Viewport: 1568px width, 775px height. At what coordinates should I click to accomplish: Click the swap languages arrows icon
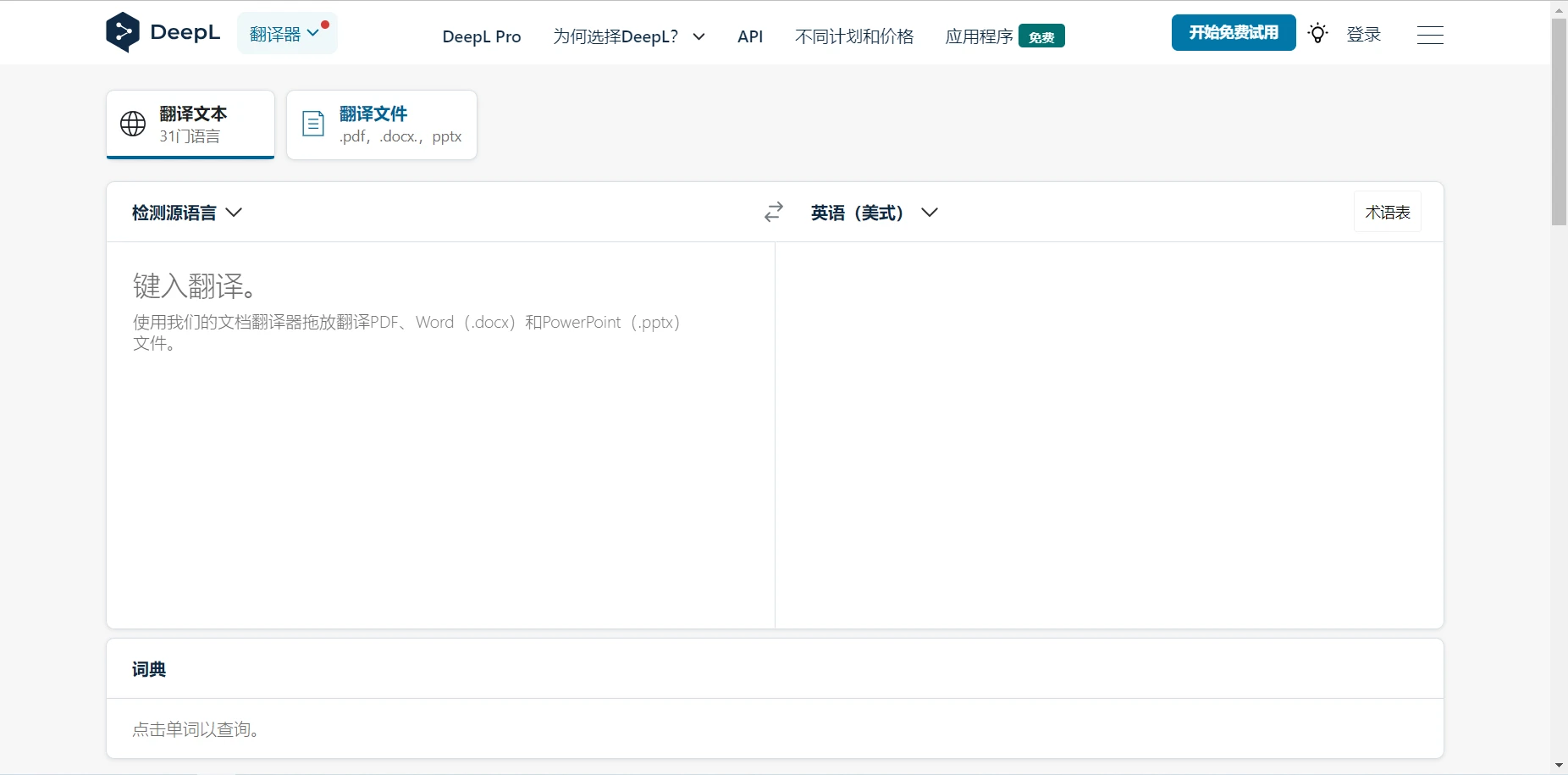pos(773,213)
